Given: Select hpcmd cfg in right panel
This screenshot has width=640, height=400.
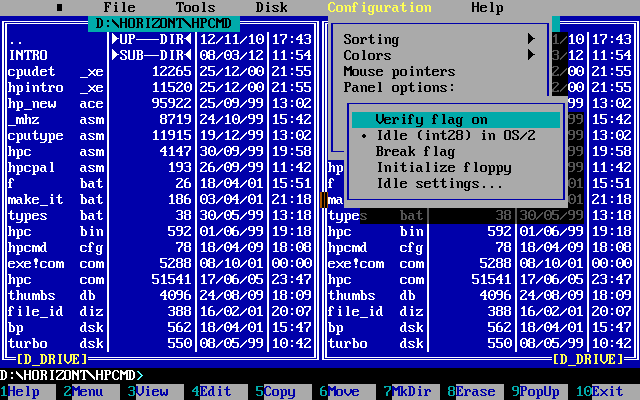Looking at the screenshot, I should click(480, 248).
